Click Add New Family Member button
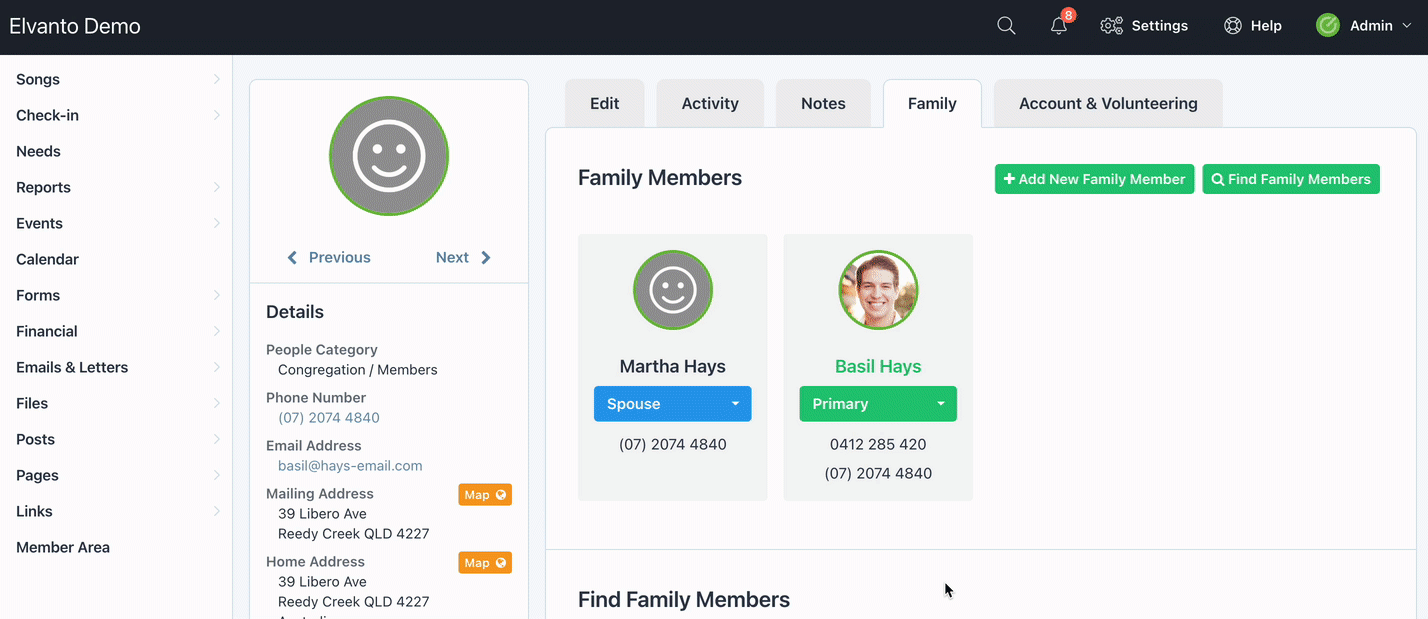 (x=1094, y=179)
